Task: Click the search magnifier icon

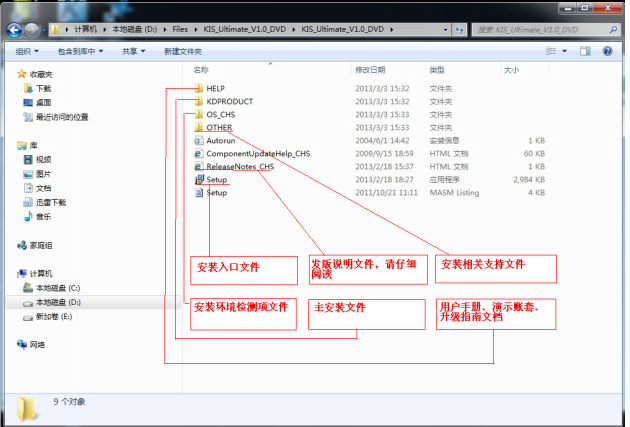Action: (x=613, y=30)
